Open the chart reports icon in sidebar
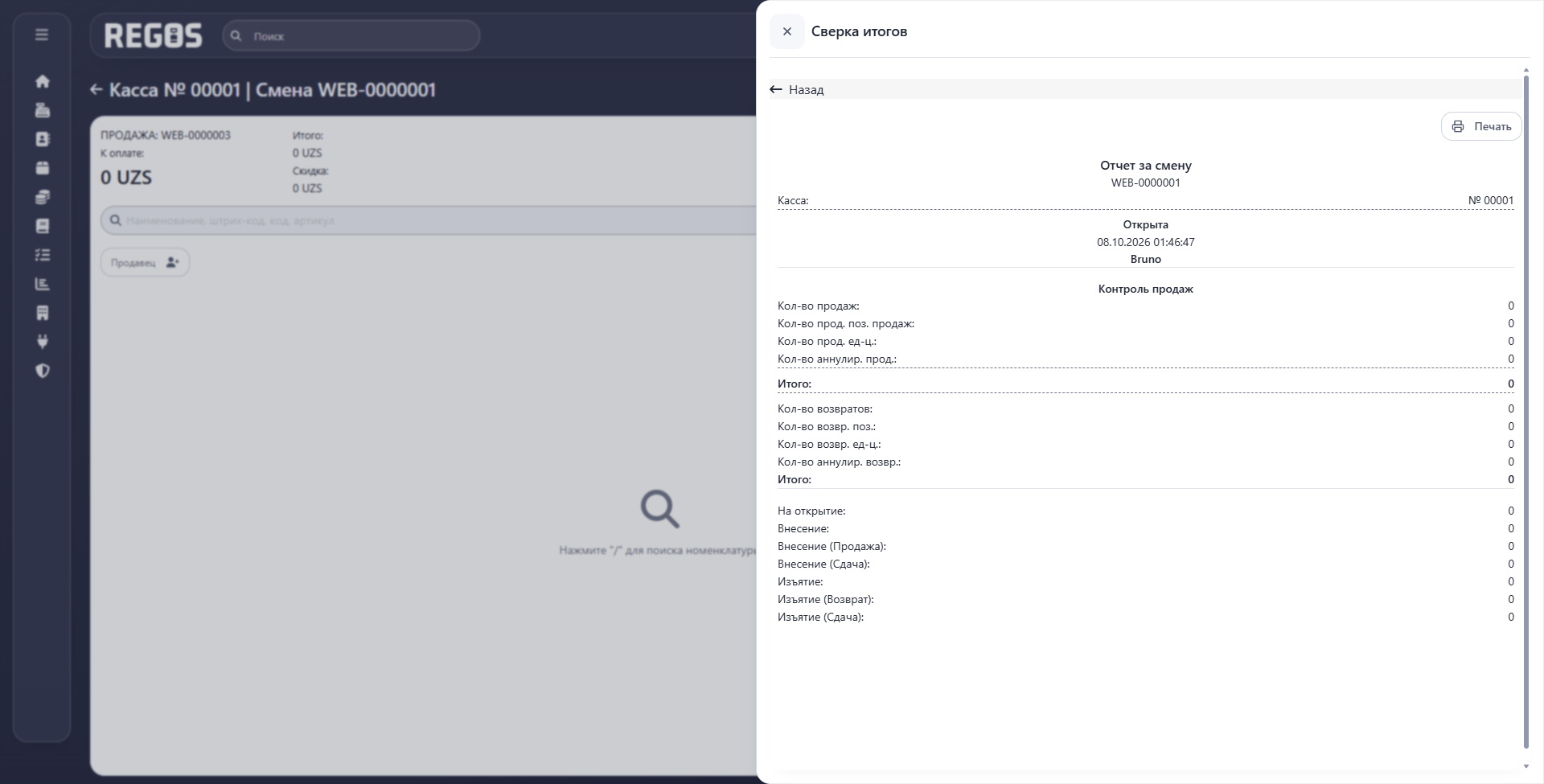The width and height of the screenshot is (1544, 784). (43, 284)
